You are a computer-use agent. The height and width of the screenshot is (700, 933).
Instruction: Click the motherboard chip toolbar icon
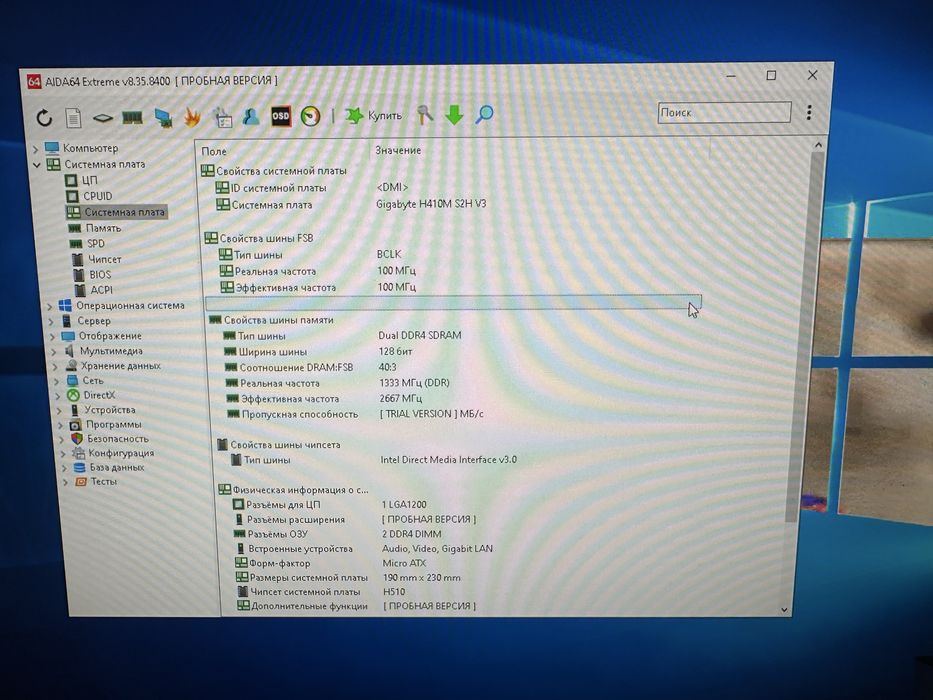coord(103,118)
